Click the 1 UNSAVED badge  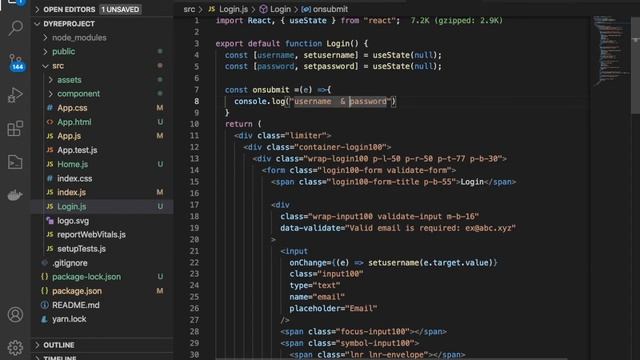(x=120, y=9)
